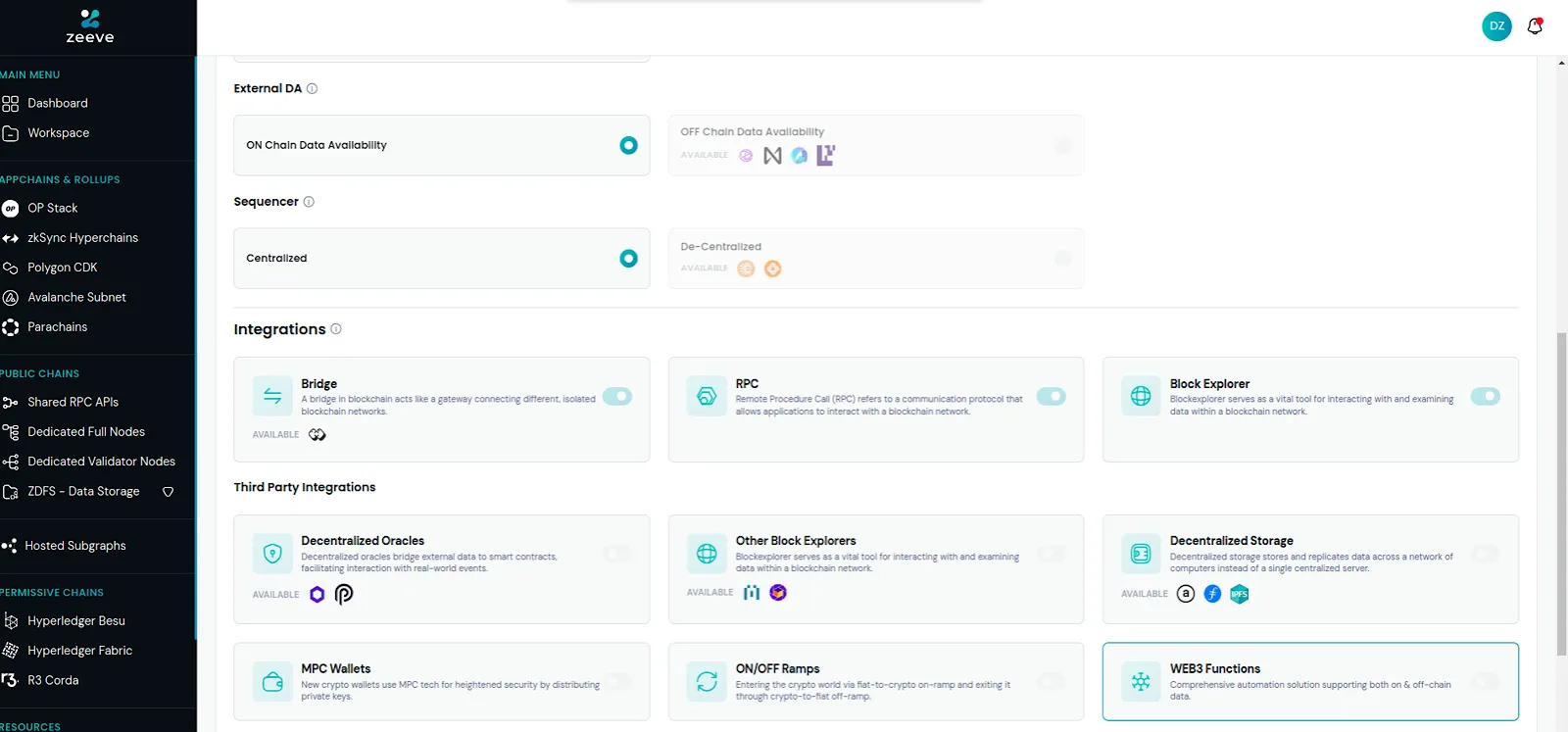
Task: Click the page vertical scrollbar
Action: point(1561,490)
